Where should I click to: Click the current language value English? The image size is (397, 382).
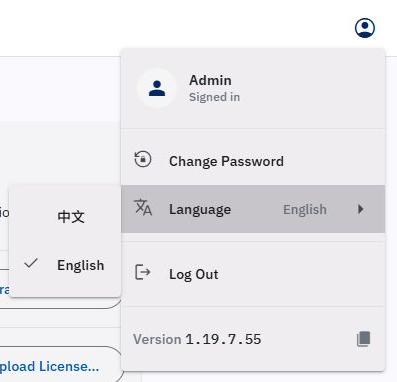[305, 210]
